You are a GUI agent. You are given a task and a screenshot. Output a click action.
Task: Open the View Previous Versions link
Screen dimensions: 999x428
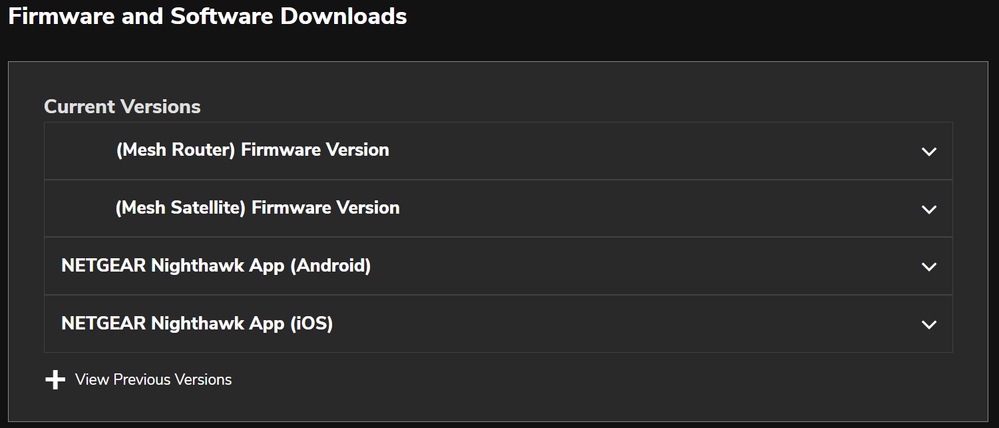tap(153, 380)
